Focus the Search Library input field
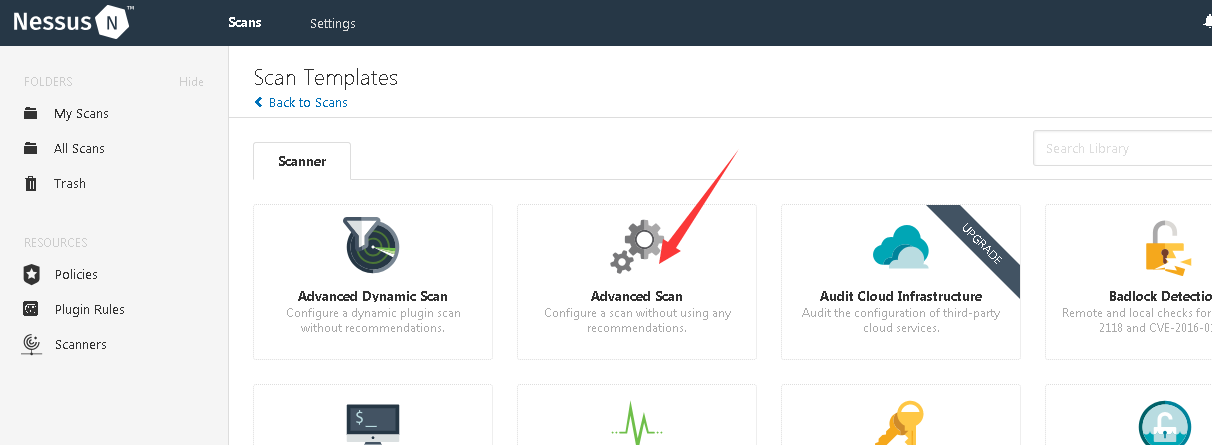Screen dimensions: 1212x445 pos(1122,148)
